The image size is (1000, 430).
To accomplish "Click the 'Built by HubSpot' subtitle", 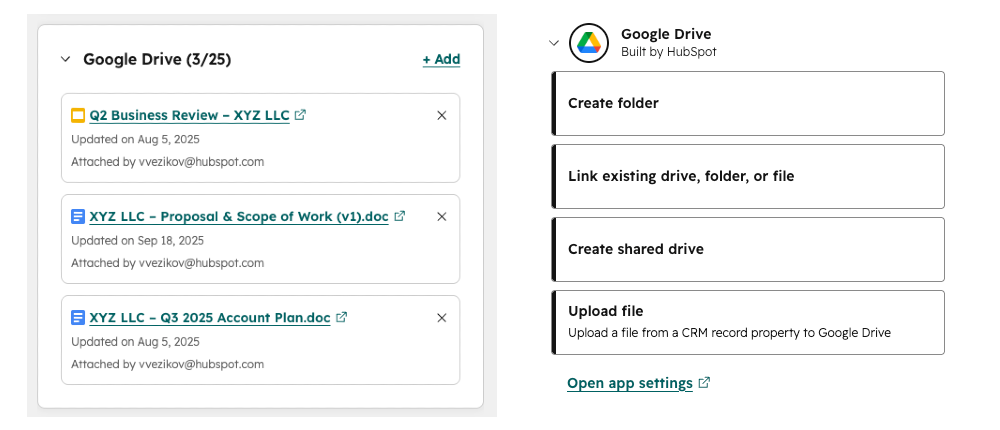I will (x=668, y=52).
